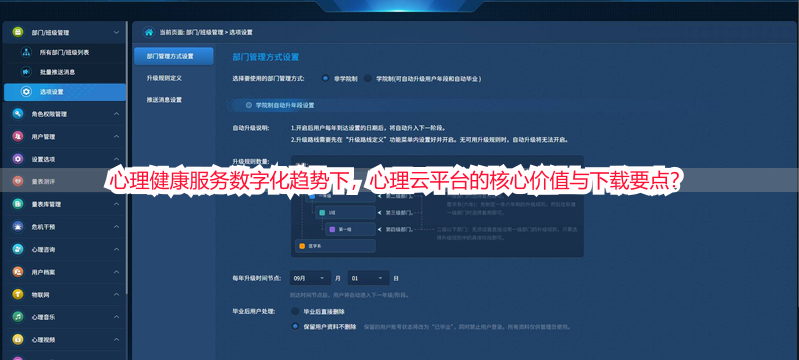Open the 09月 month dropdown
Viewport: 799px width, 360px height.
pyautogui.click(x=310, y=278)
